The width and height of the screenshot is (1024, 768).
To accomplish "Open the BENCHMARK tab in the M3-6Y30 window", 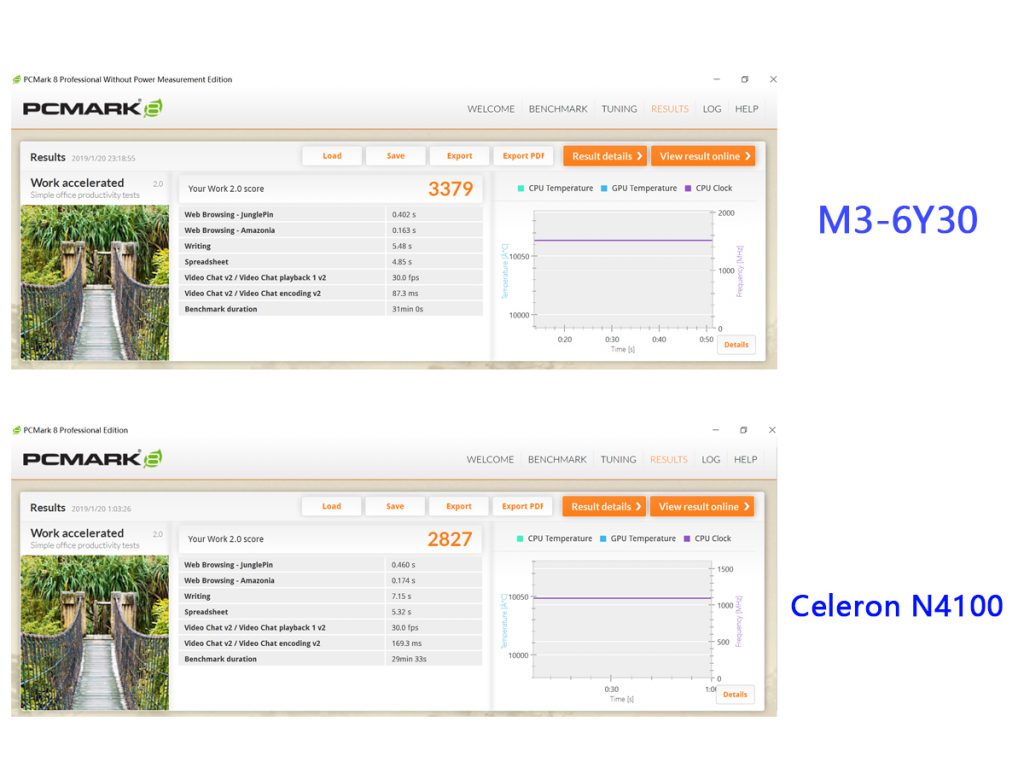I will (x=558, y=109).
